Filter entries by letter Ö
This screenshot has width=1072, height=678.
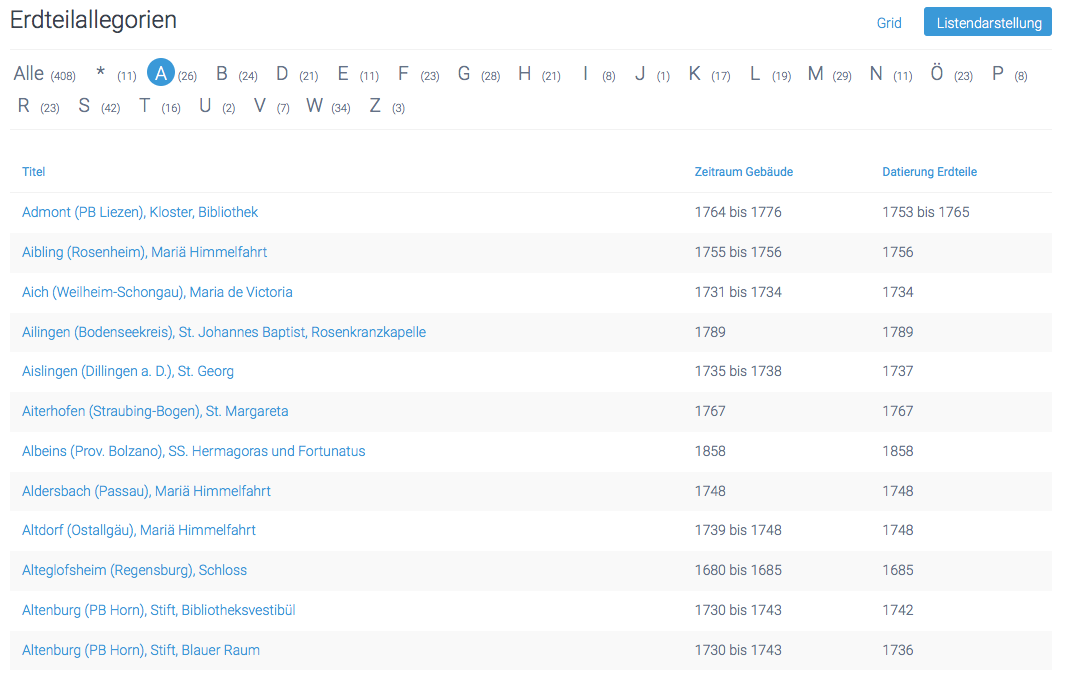[937, 74]
